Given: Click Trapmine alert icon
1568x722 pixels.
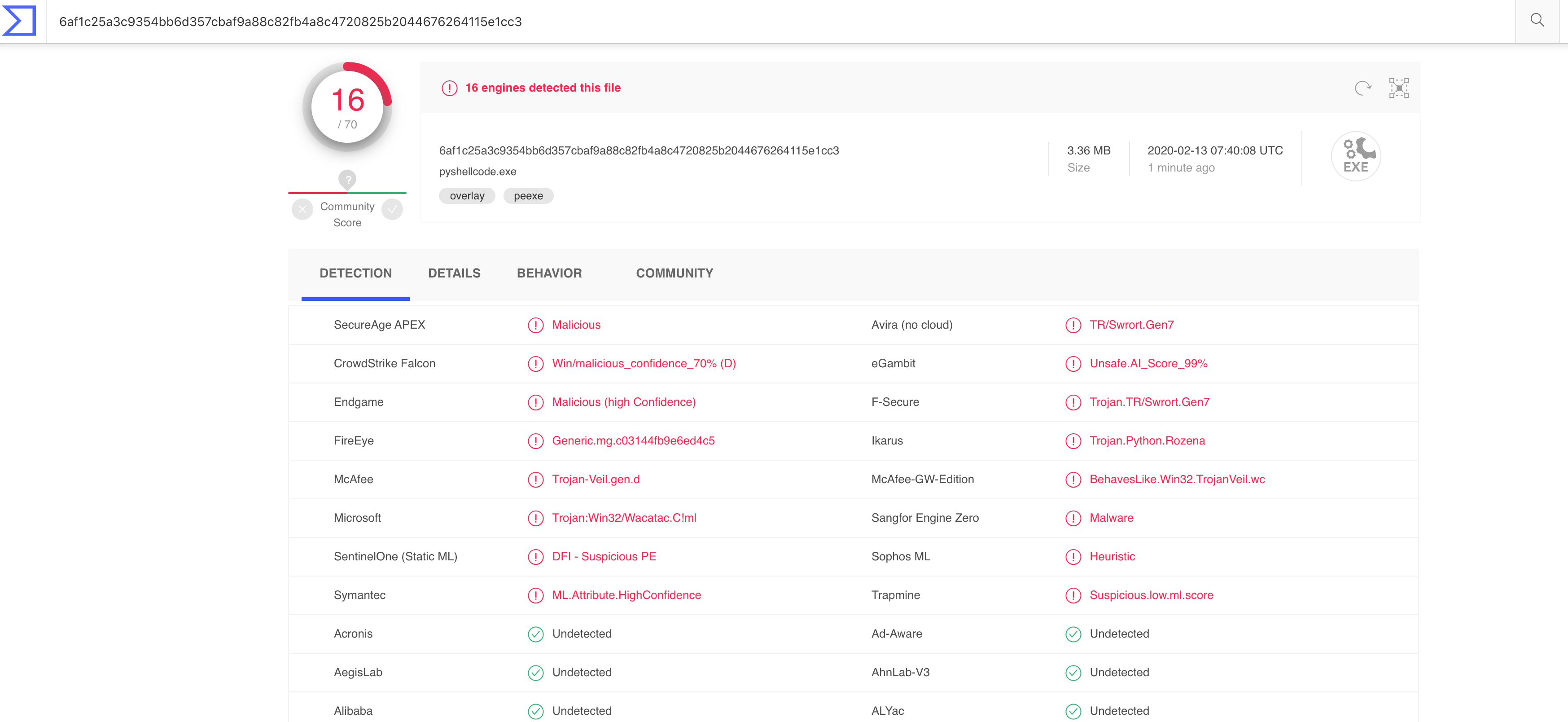Looking at the screenshot, I should [1073, 595].
